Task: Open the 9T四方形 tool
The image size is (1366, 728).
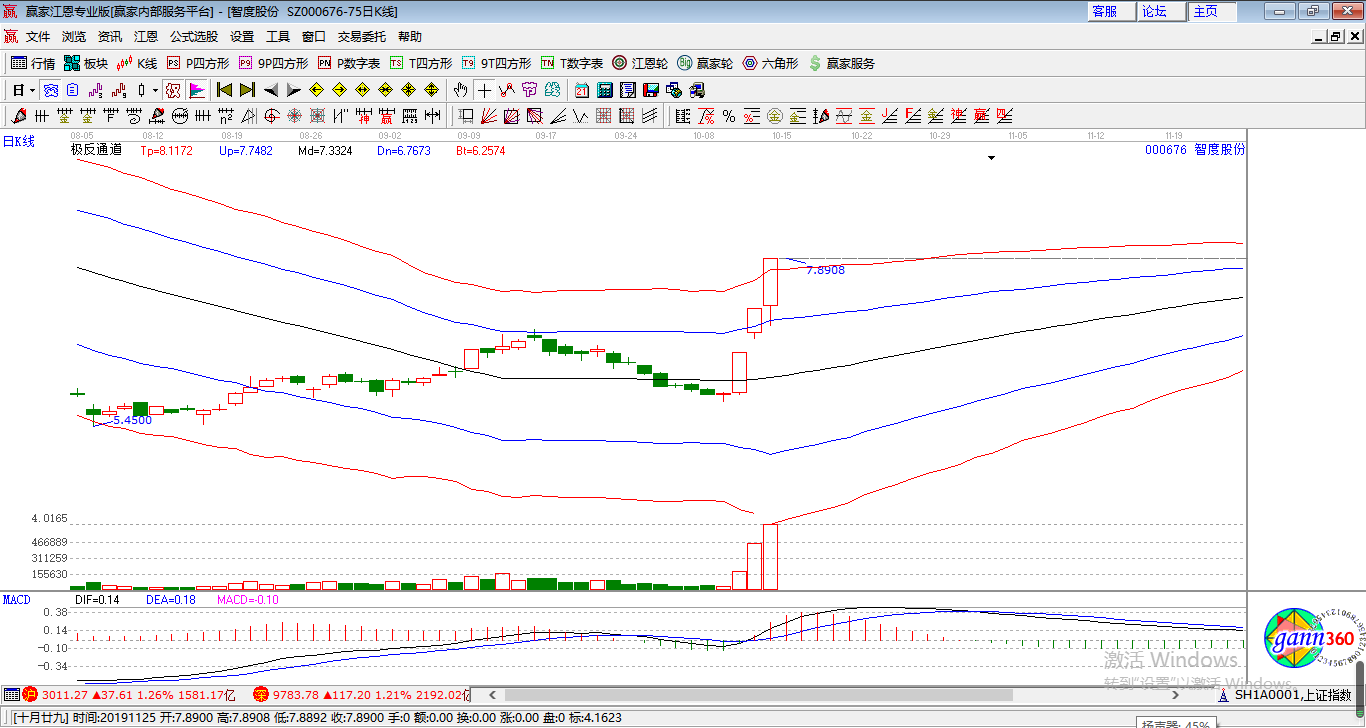Action: [x=497, y=63]
